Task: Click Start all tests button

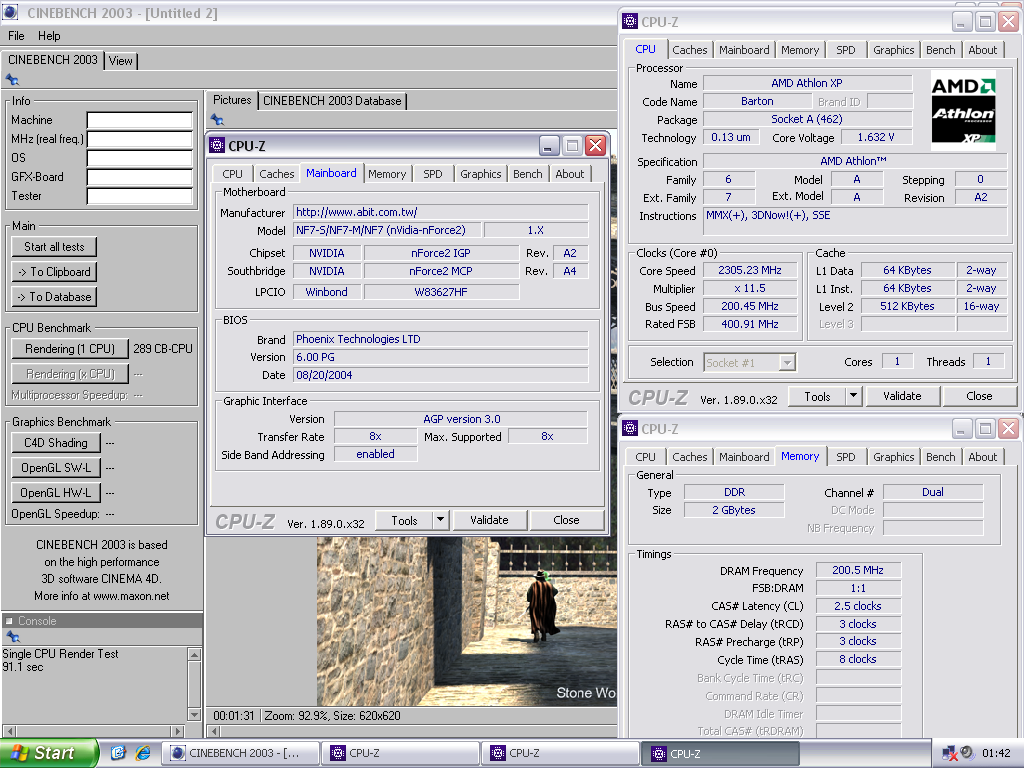Action: 54,247
